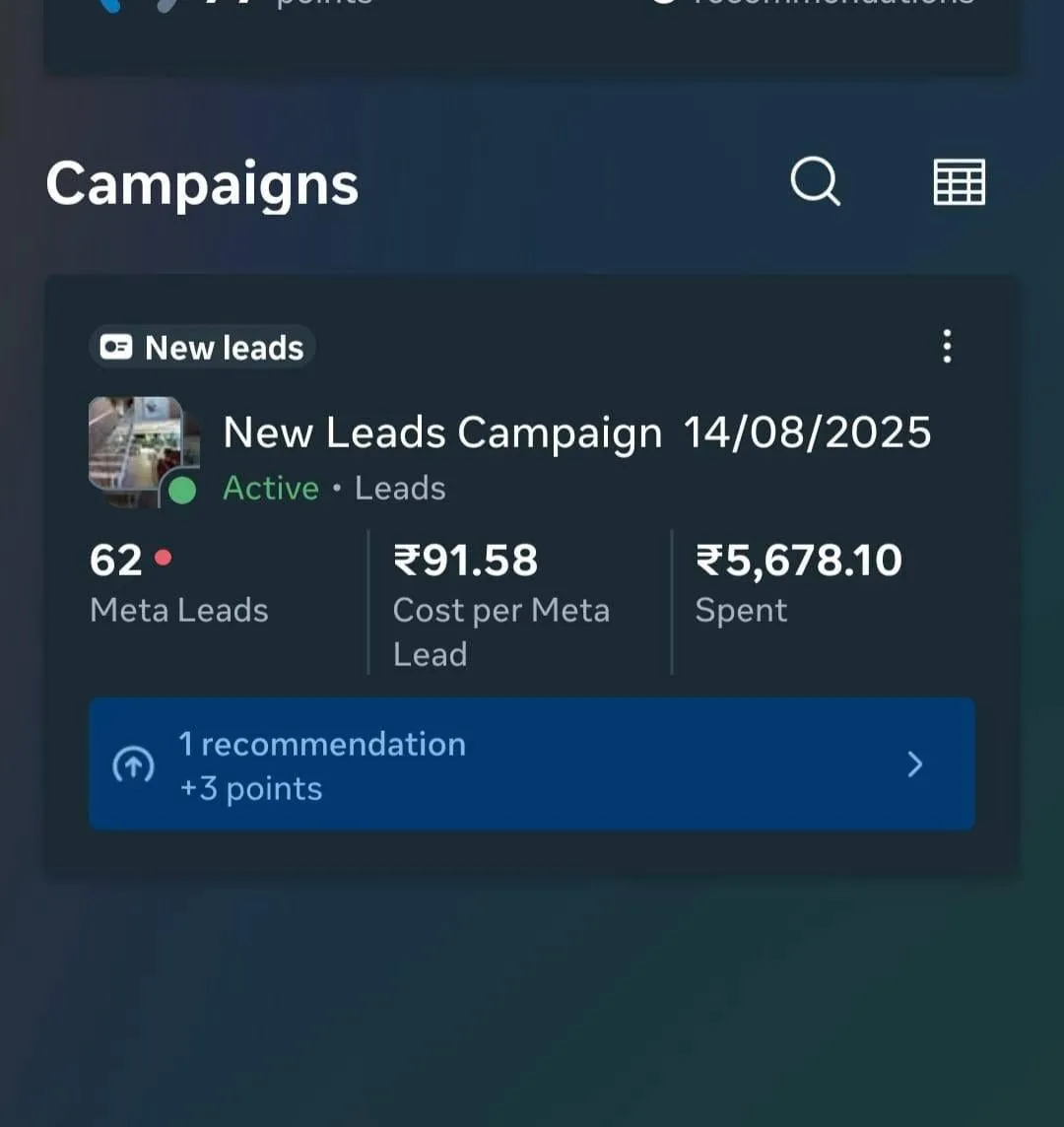Click the "Campaigns" section heading
Image resolution: width=1064 pixels, height=1127 pixels.
(x=202, y=184)
